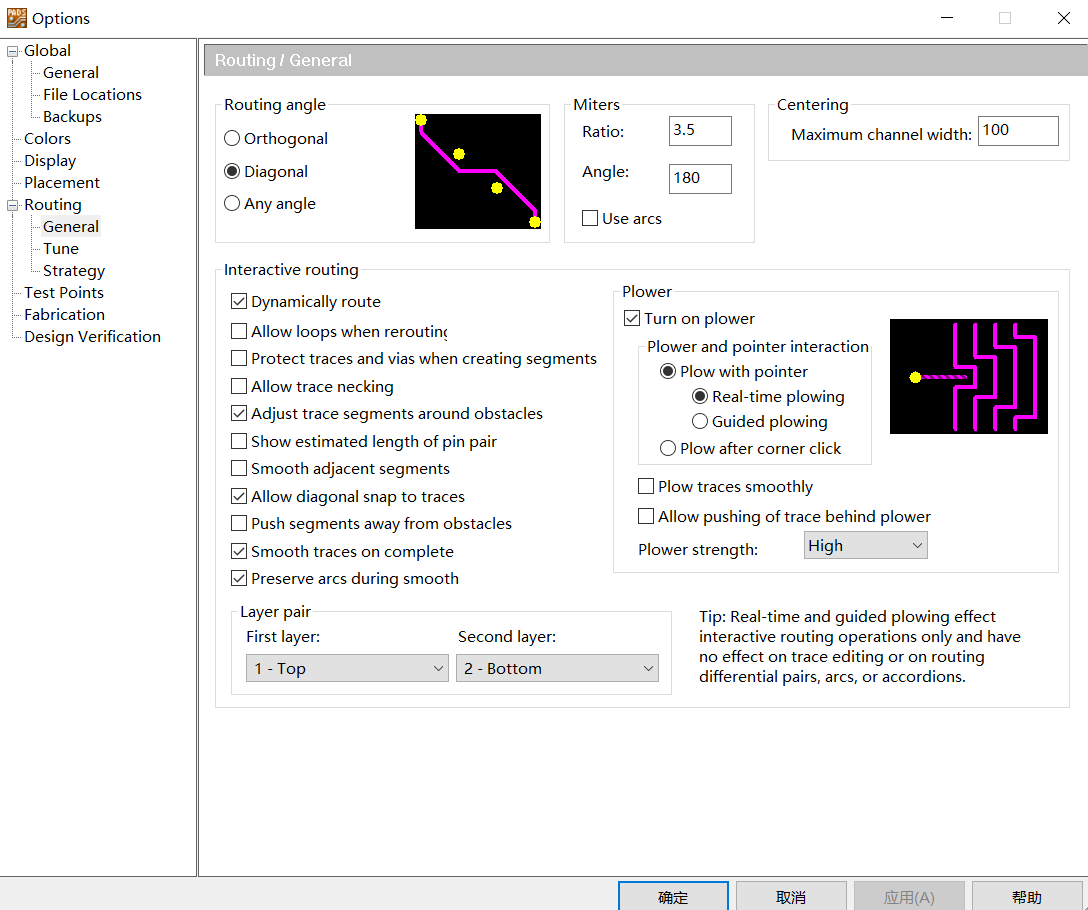Select the Routing tree category label
Screen dimensions: 1088x910
(x=53, y=205)
